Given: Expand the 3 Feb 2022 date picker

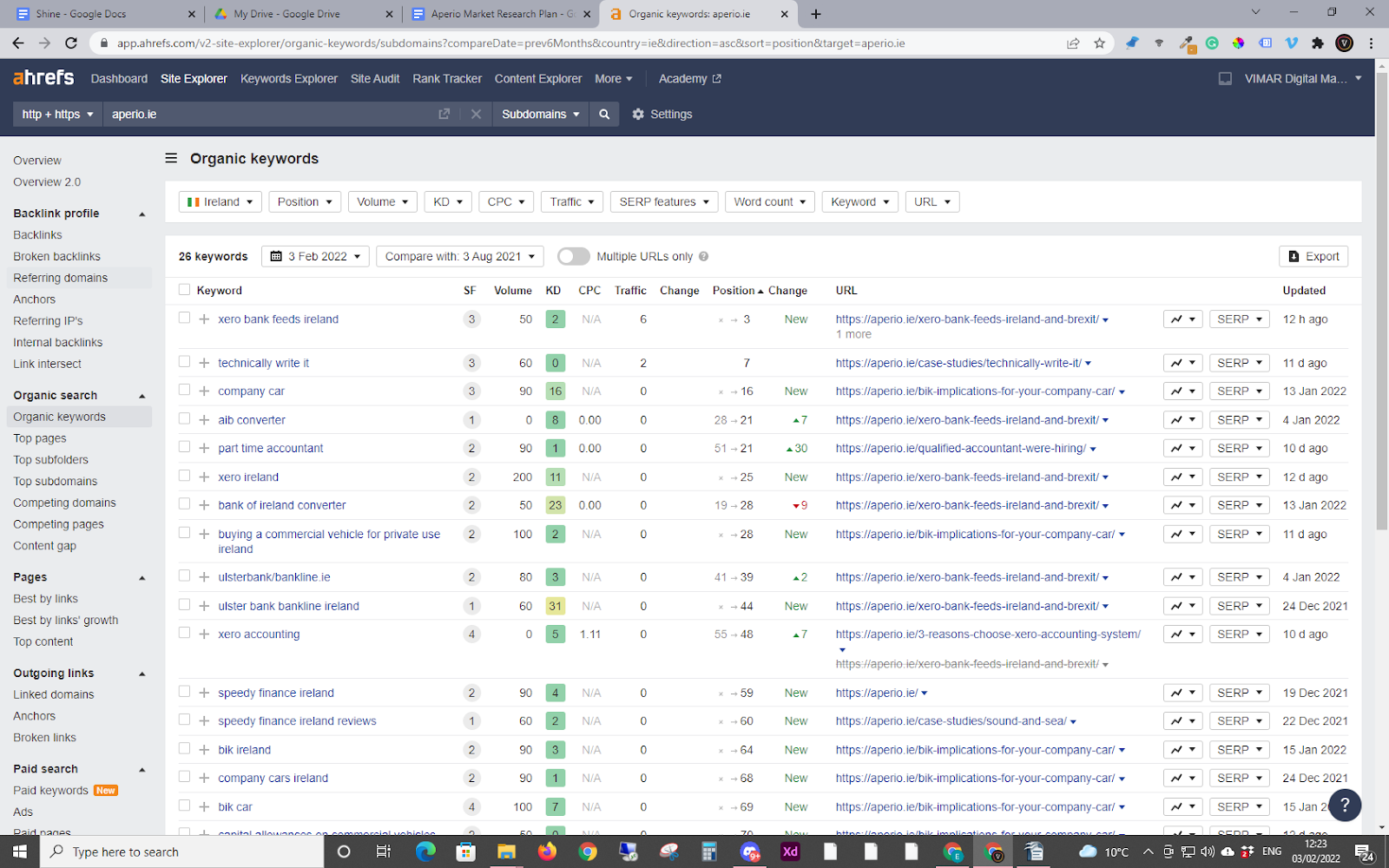Looking at the screenshot, I should [315, 256].
